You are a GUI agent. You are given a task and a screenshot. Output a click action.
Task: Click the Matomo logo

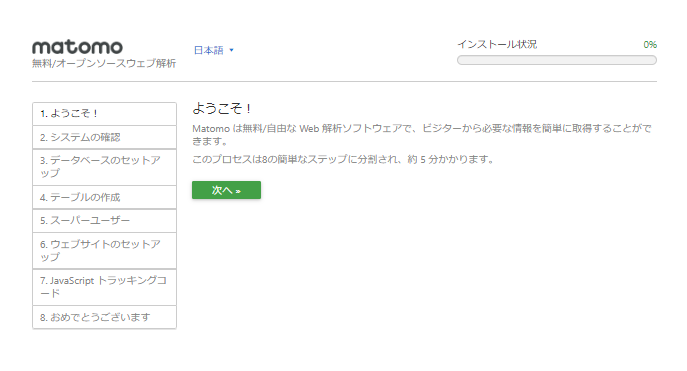click(x=77, y=47)
